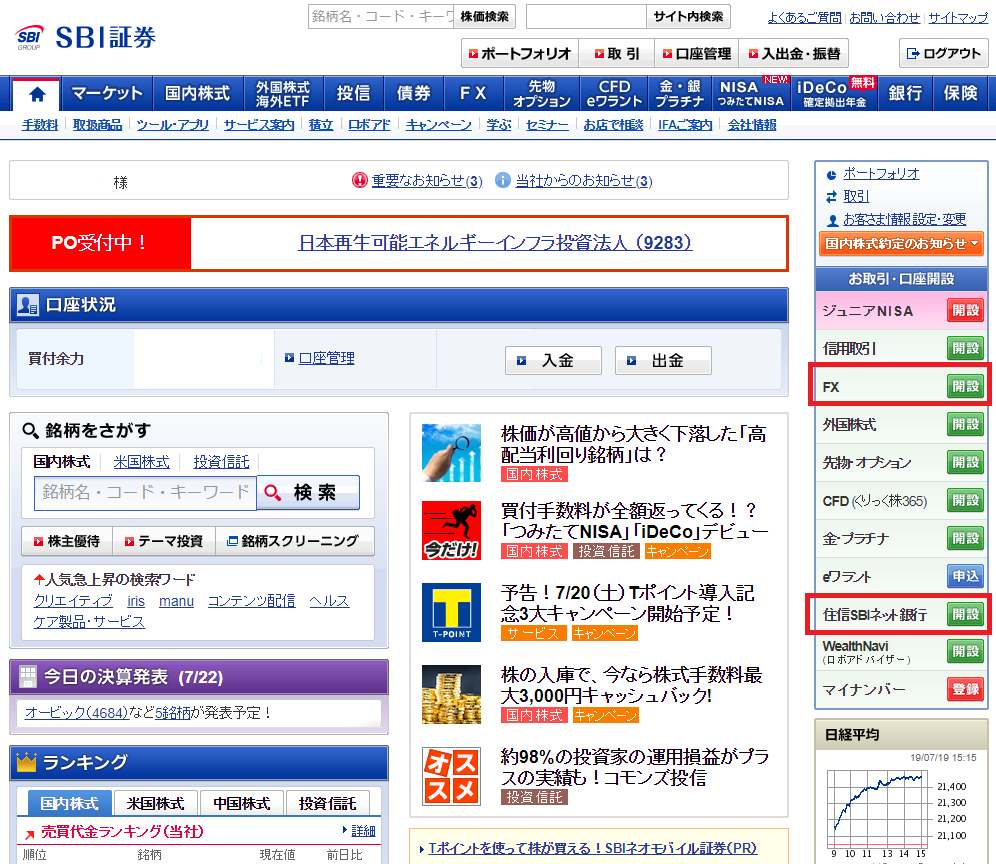The height and width of the screenshot is (864, 996).
Task: Focus the site search input field
Action: pyautogui.click(x=586, y=17)
